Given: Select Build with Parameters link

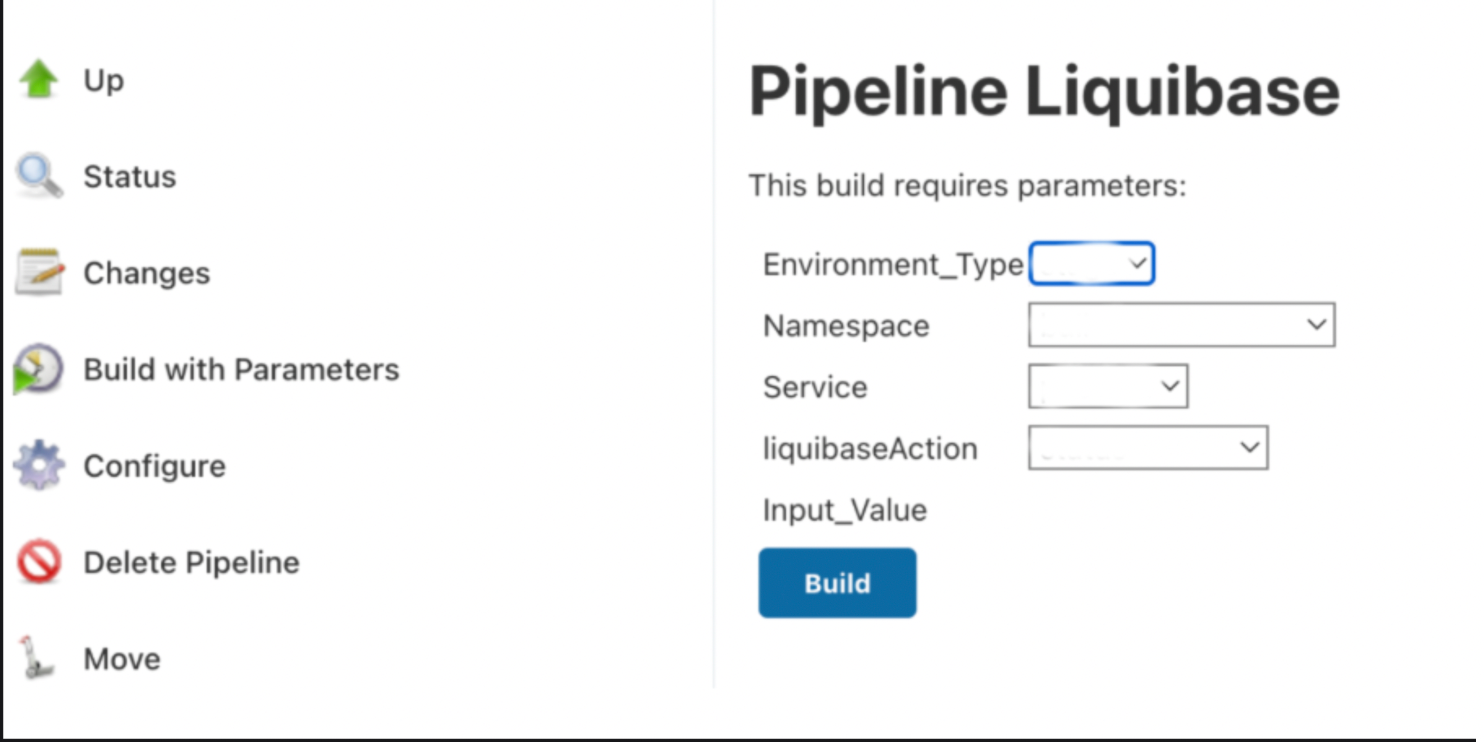Looking at the screenshot, I should point(241,370).
